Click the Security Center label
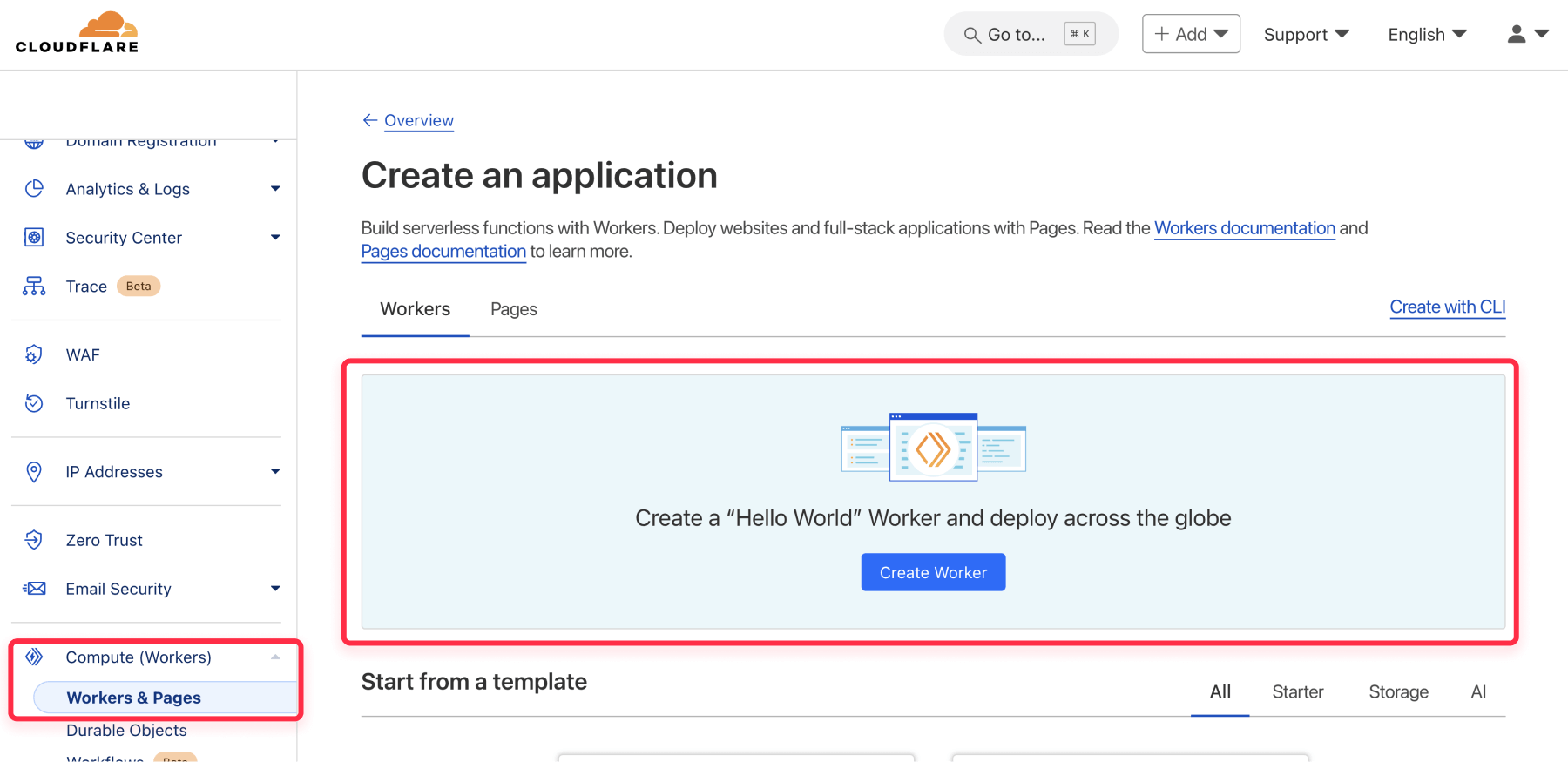1568x762 pixels. click(124, 238)
